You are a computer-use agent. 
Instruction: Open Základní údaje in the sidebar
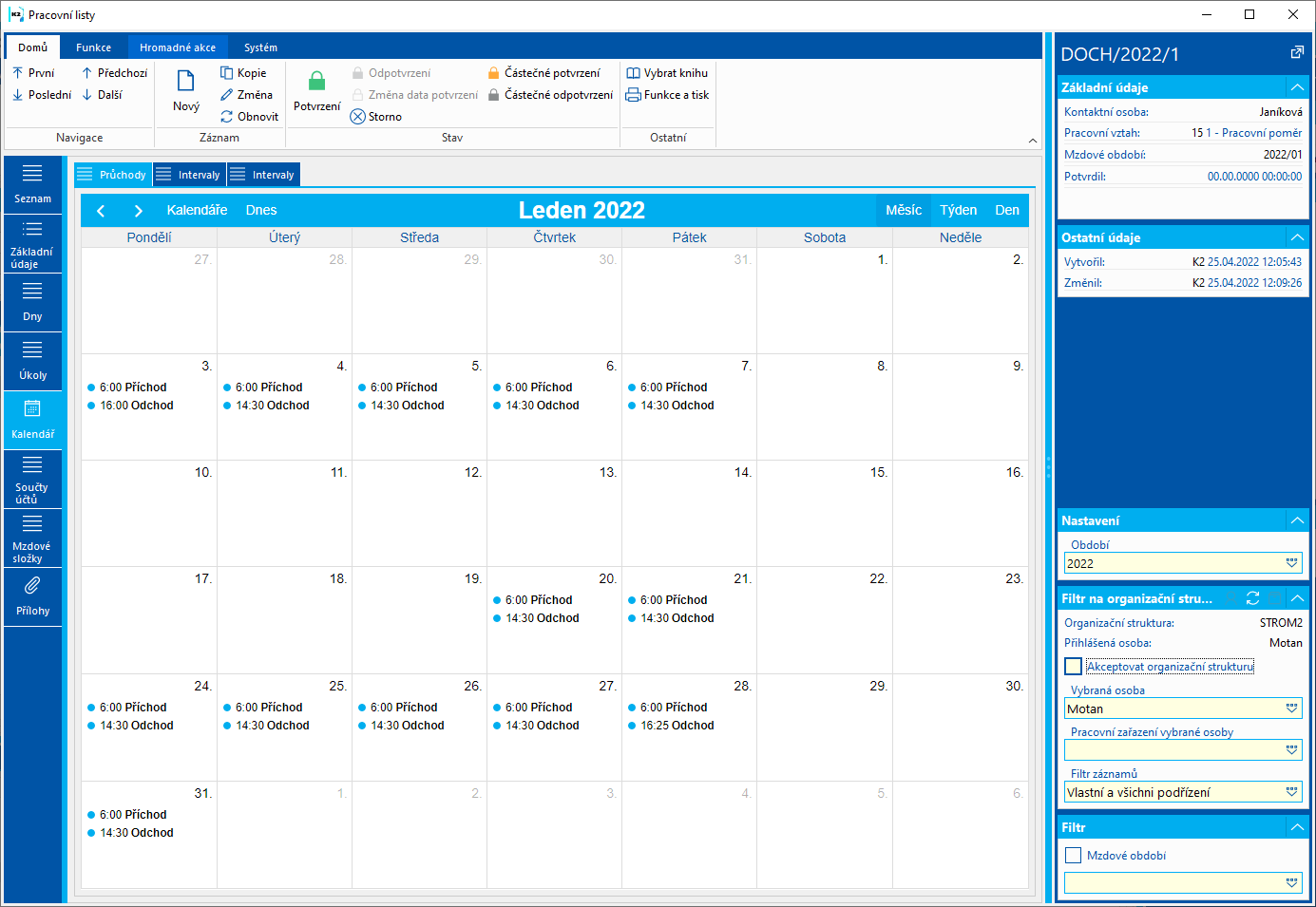(32, 243)
